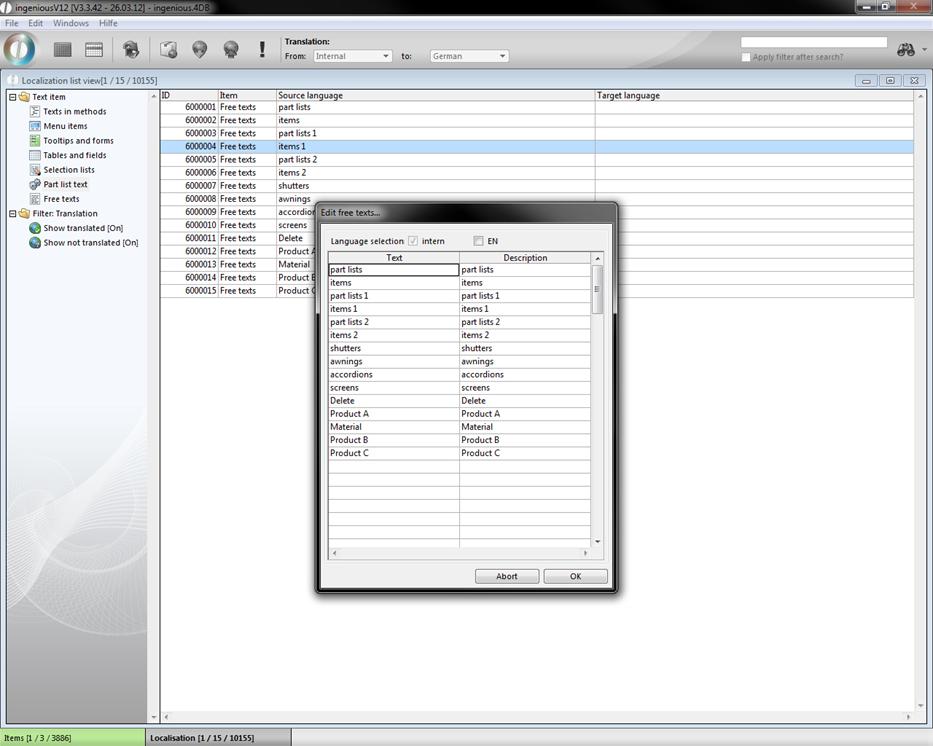This screenshot has width=933, height=746.
Task: Click the Abort button
Action: (507, 576)
